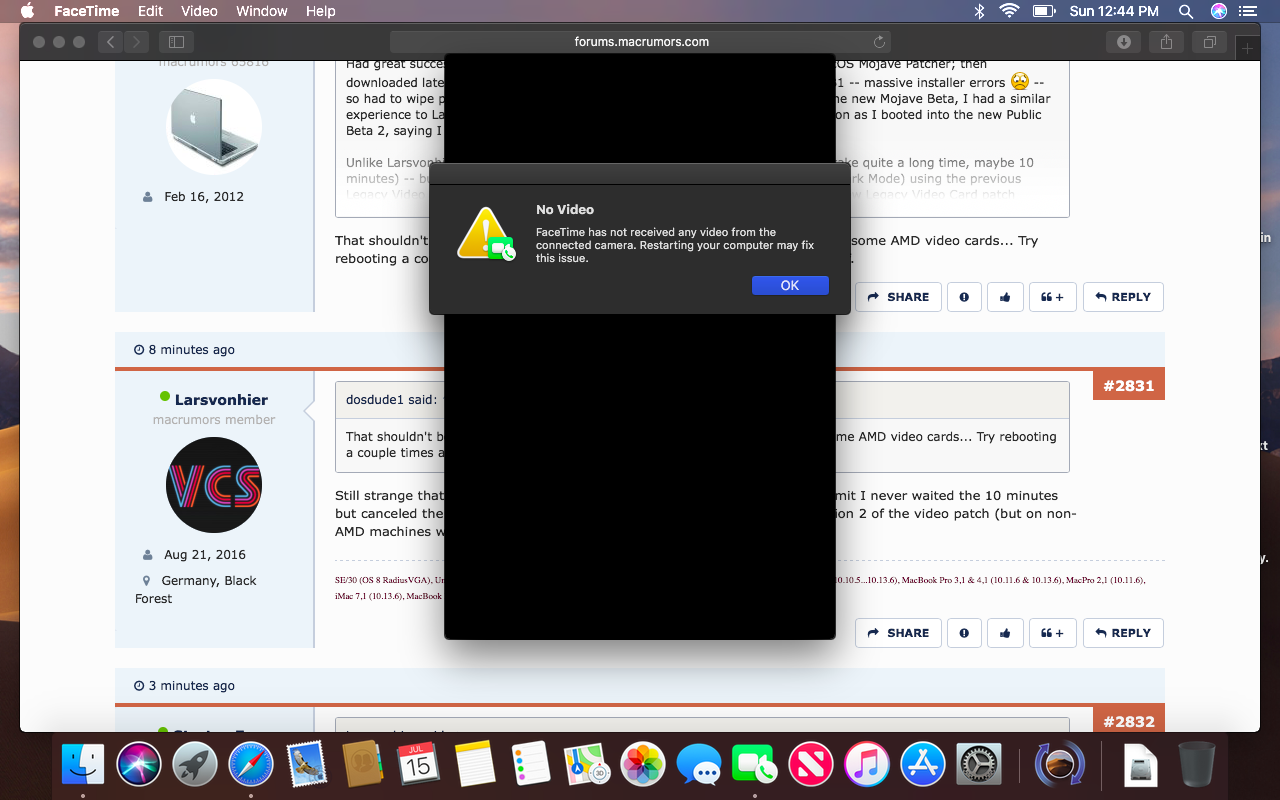This screenshot has height=800, width=1280.
Task: Open Launchpad from the Dock
Action: pos(195,766)
